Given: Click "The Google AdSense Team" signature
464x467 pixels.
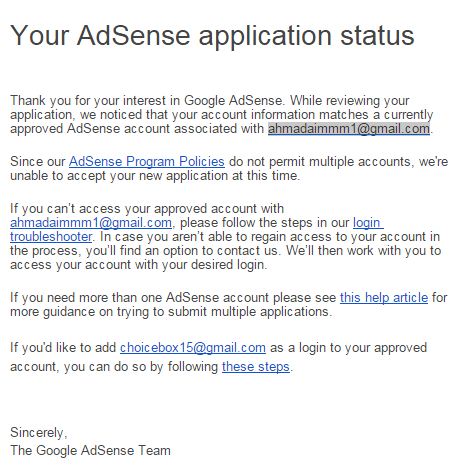Looking at the screenshot, I should pos(90,450).
